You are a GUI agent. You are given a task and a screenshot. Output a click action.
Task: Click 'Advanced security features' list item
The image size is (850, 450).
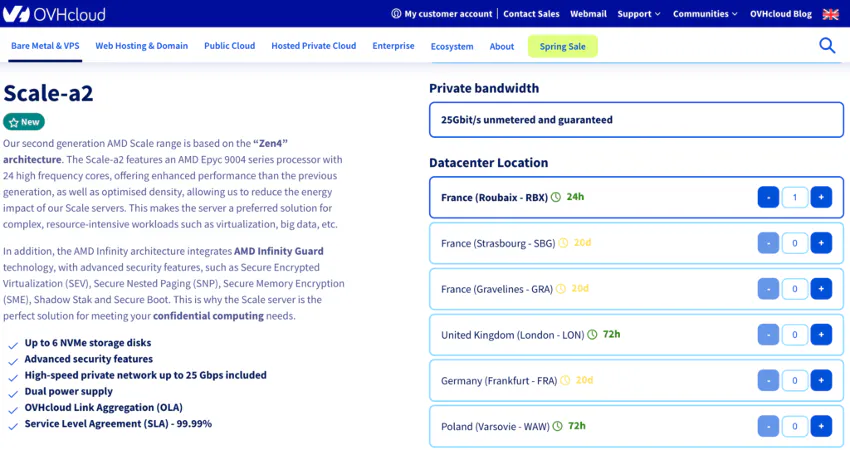pos(88,359)
